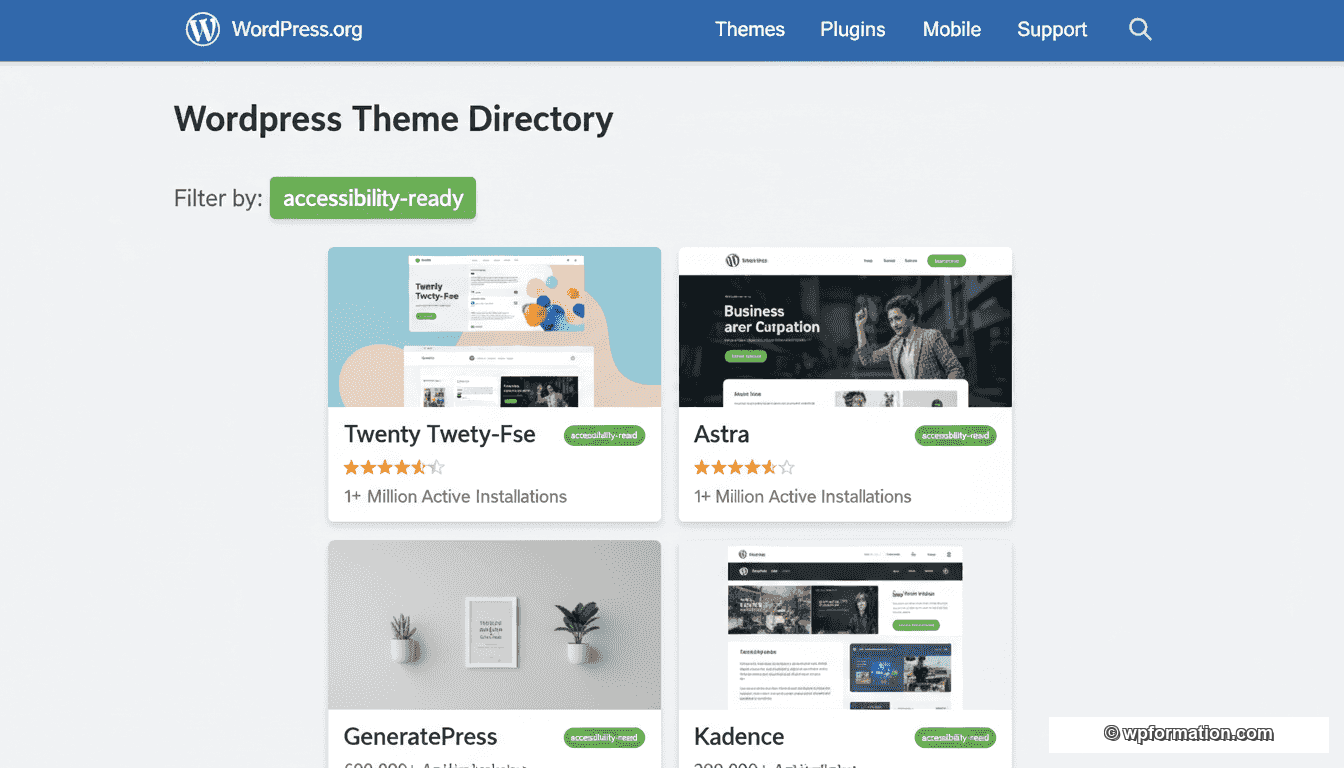Open the Kadence theme title
Image resolution: width=1344 pixels, height=768 pixels.
(x=739, y=737)
